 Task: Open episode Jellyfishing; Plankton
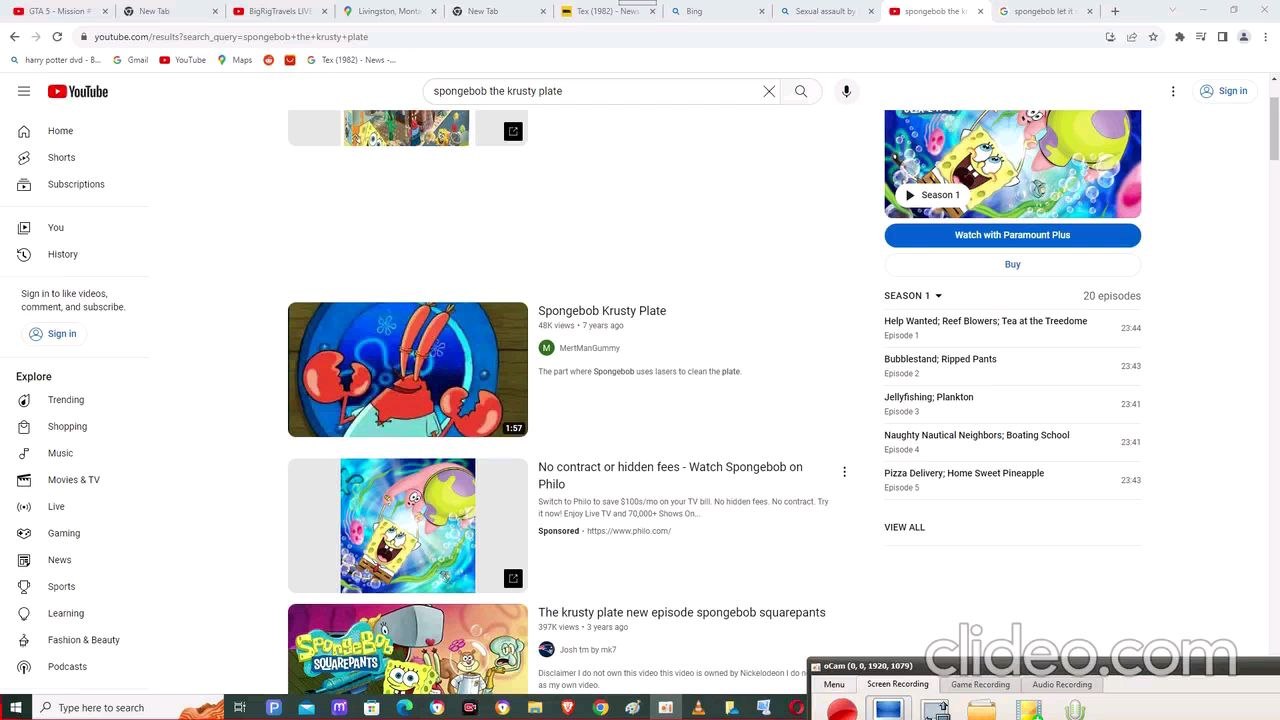1012,404
